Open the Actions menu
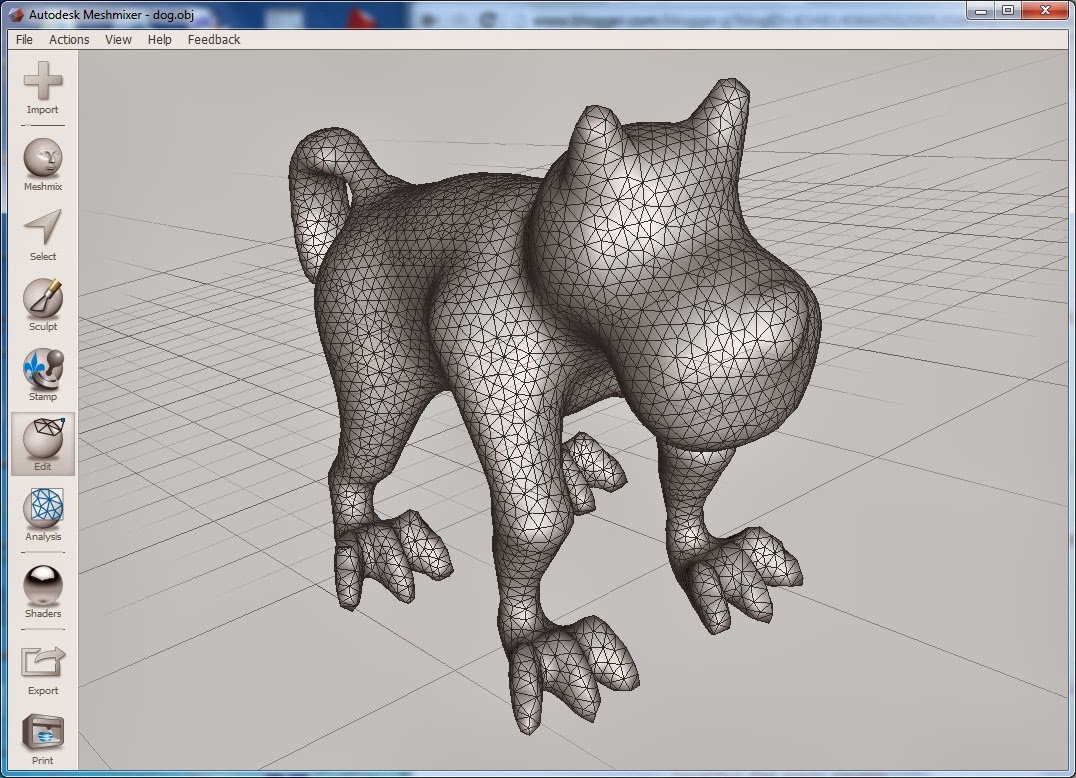The image size is (1076, 778). [x=68, y=39]
